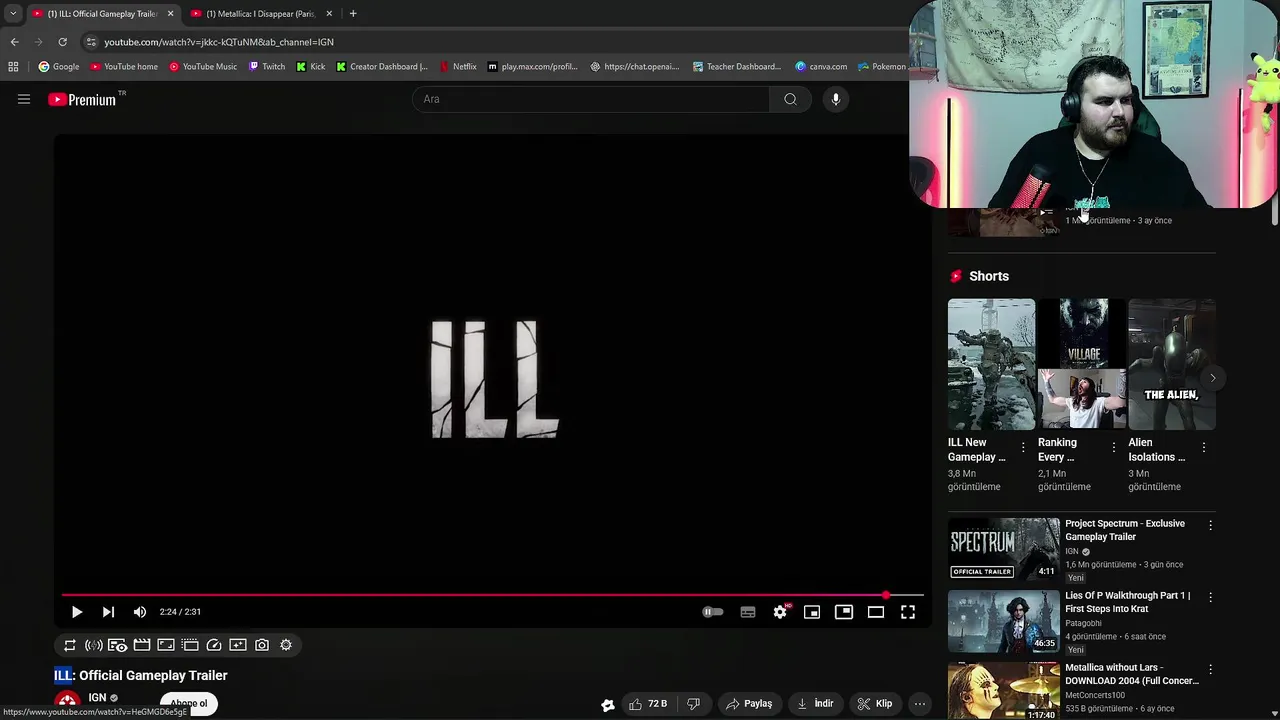
Task: Open ILL New Gameplay short thumbnail
Action: 991,364
